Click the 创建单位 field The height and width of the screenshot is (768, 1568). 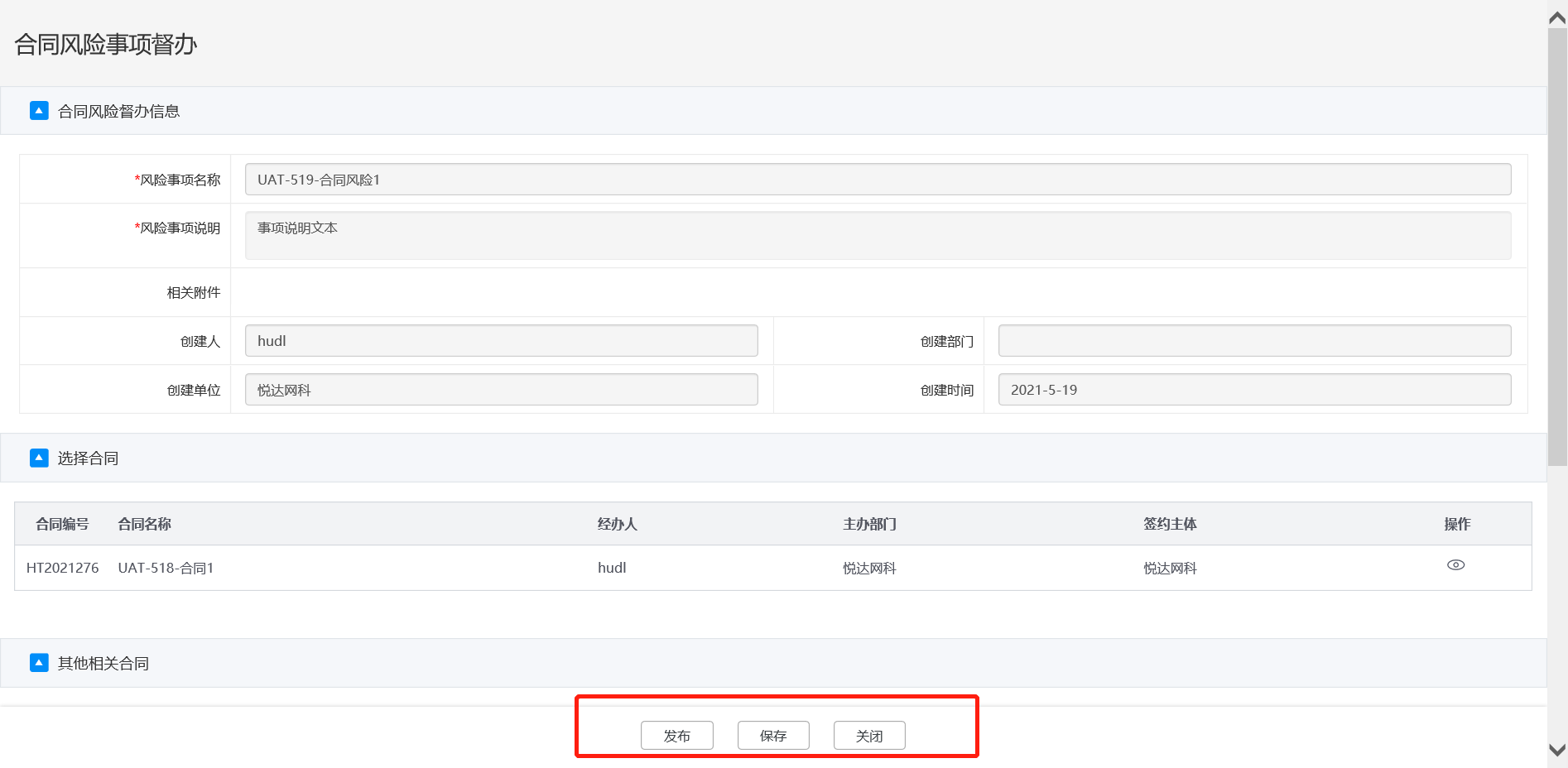coord(501,390)
